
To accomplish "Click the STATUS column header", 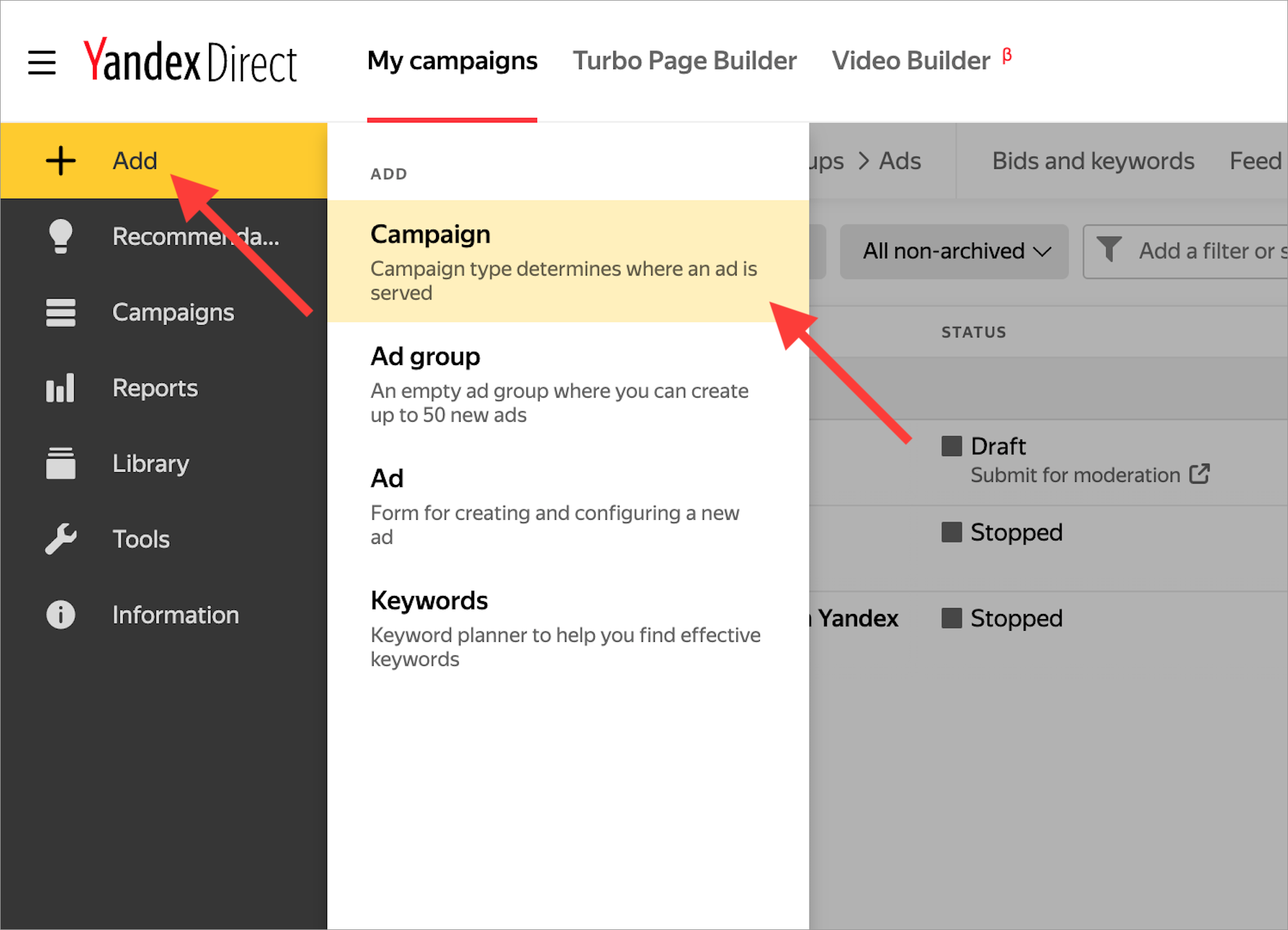I will click(x=973, y=332).
